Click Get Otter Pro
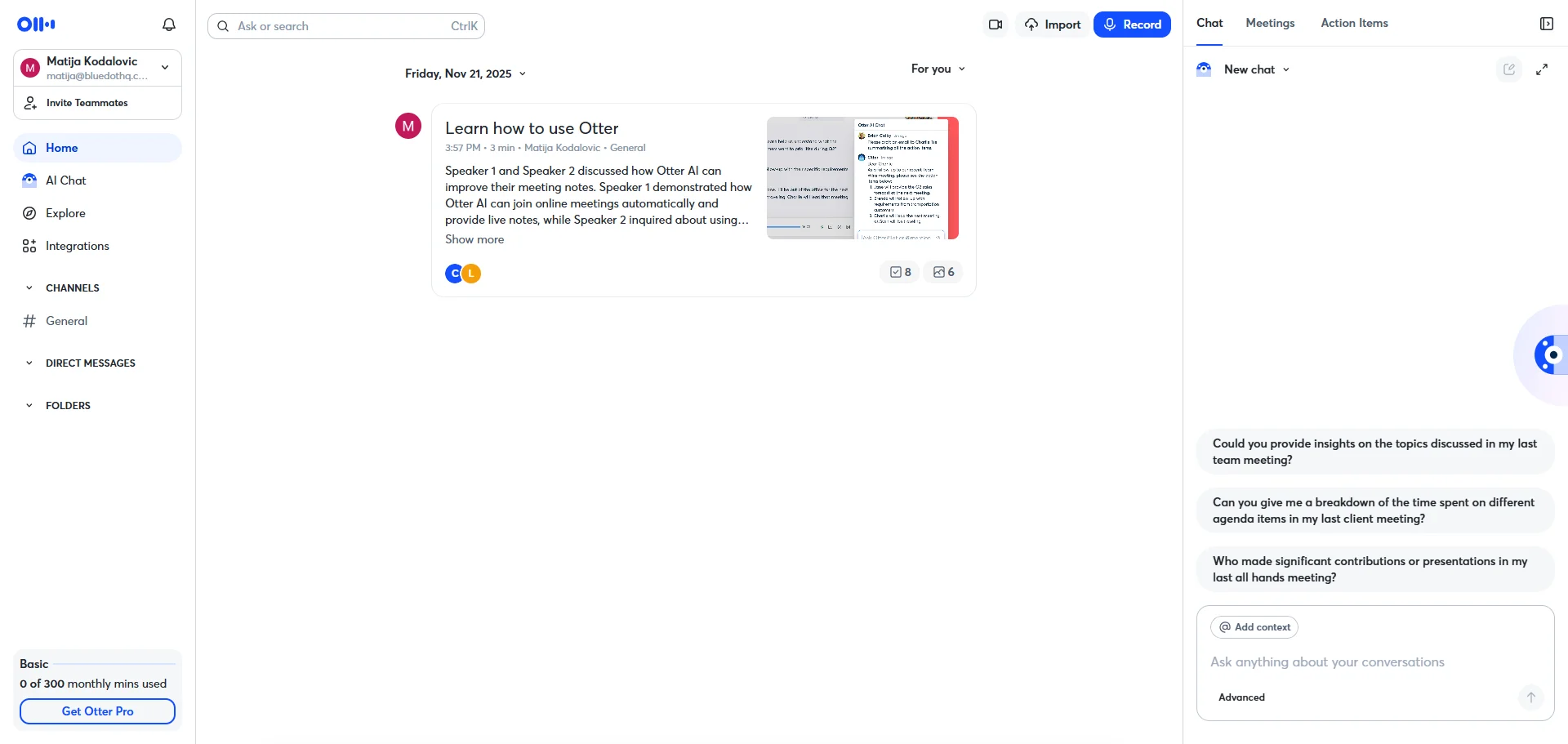The height and width of the screenshot is (744, 1568). click(97, 711)
